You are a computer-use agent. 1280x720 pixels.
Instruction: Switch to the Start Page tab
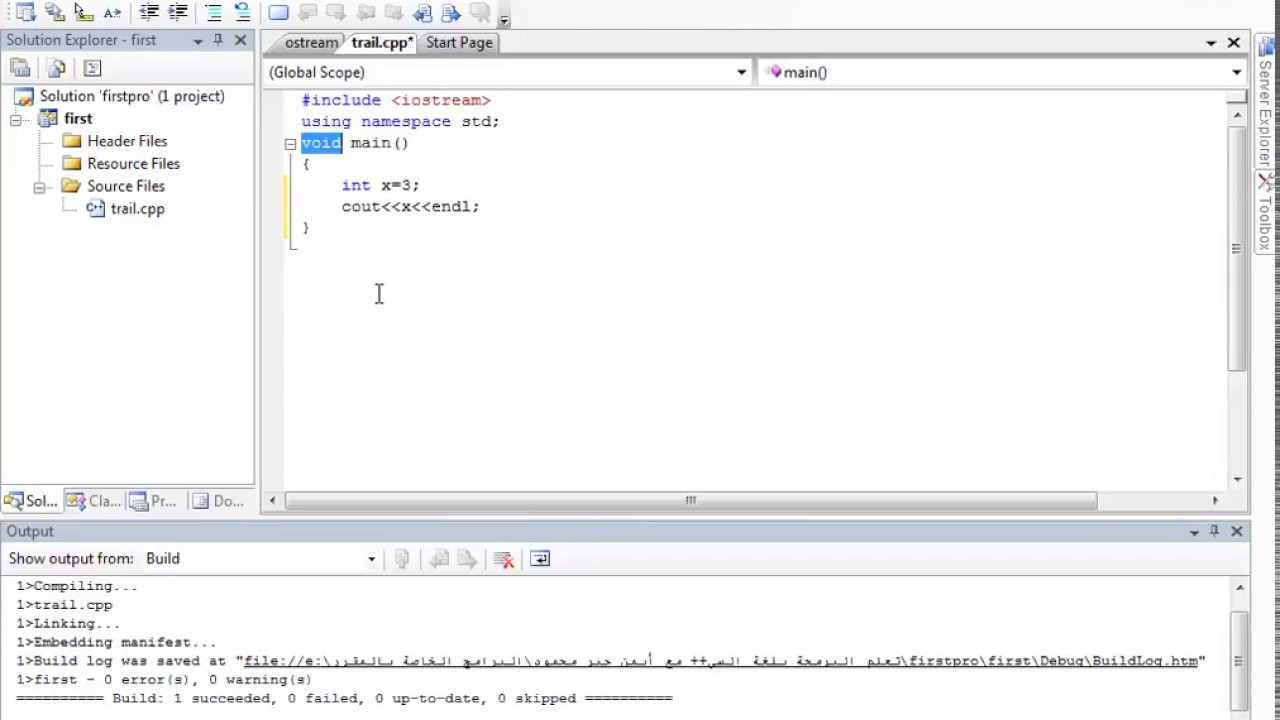(459, 43)
